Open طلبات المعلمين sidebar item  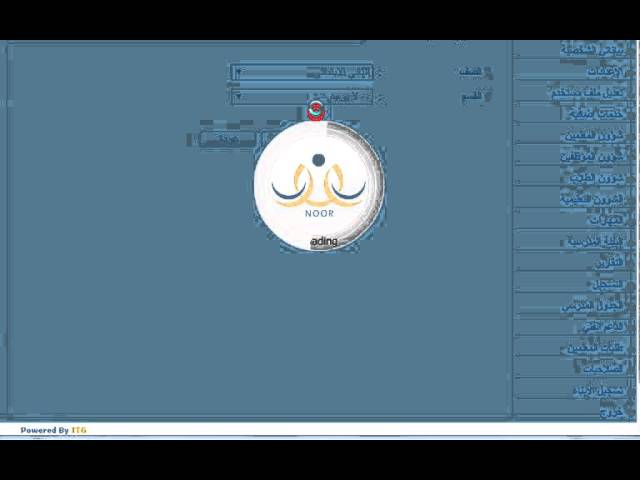[596, 348]
